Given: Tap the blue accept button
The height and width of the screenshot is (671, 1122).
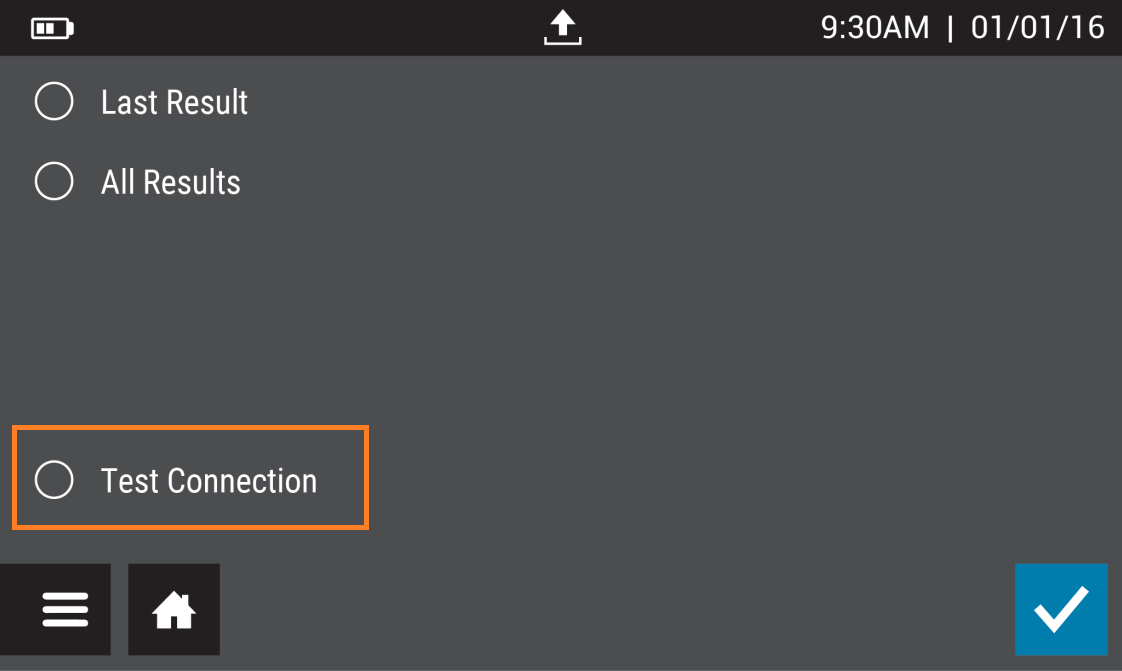Looking at the screenshot, I should tap(1061, 609).
